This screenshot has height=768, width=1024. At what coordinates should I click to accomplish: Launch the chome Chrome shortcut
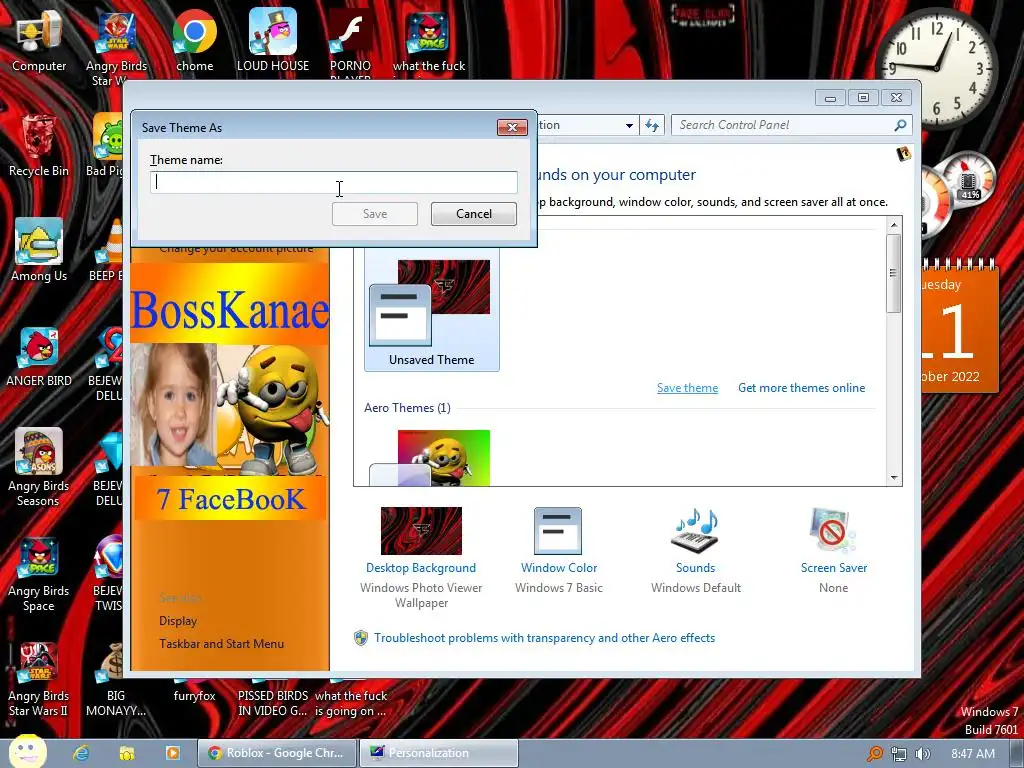coord(195,39)
